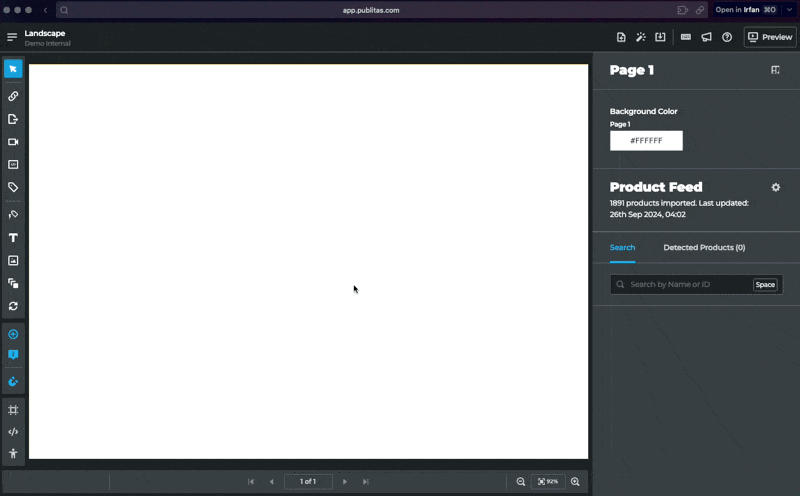Select the product tag tool
Viewport: 800px width, 496px height.
coord(13,187)
